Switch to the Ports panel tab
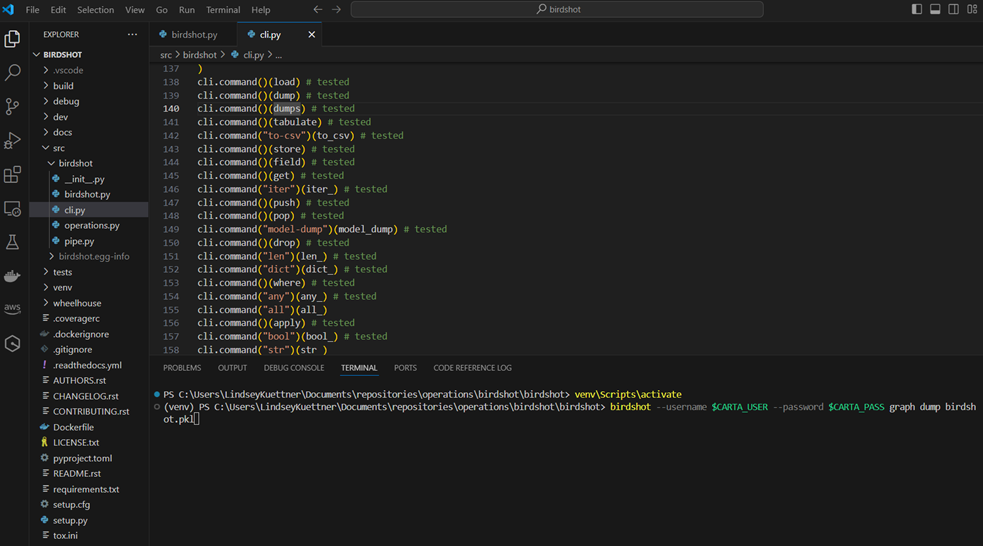 tap(405, 368)
